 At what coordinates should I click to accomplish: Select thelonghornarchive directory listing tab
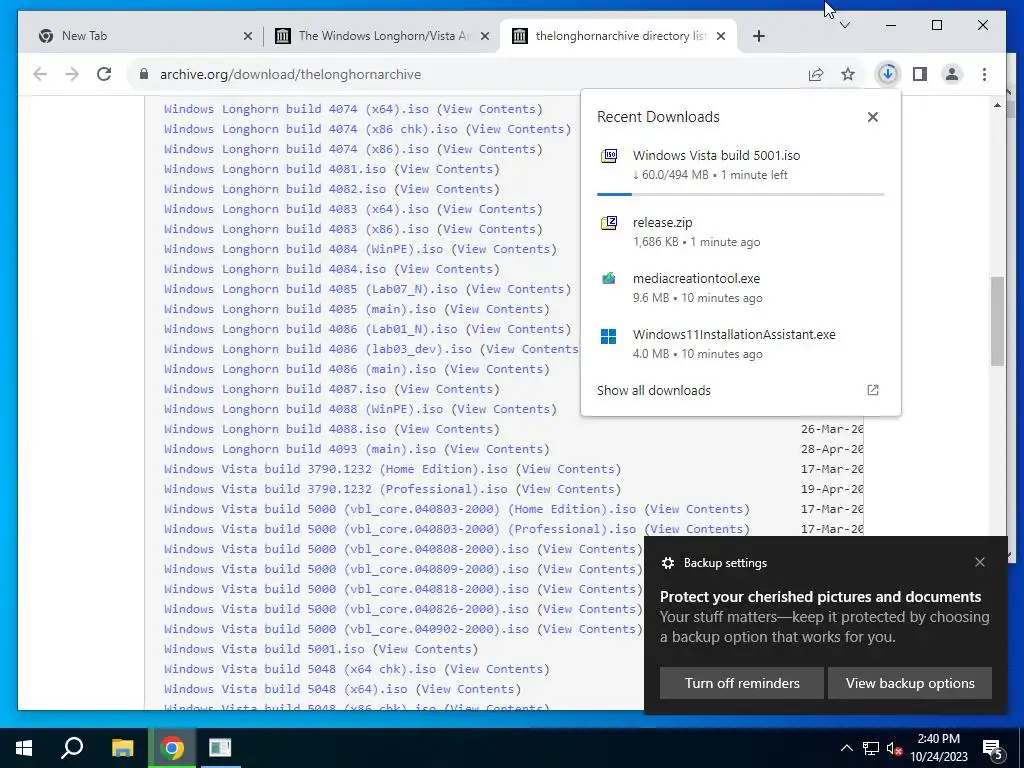click(617, 36)
